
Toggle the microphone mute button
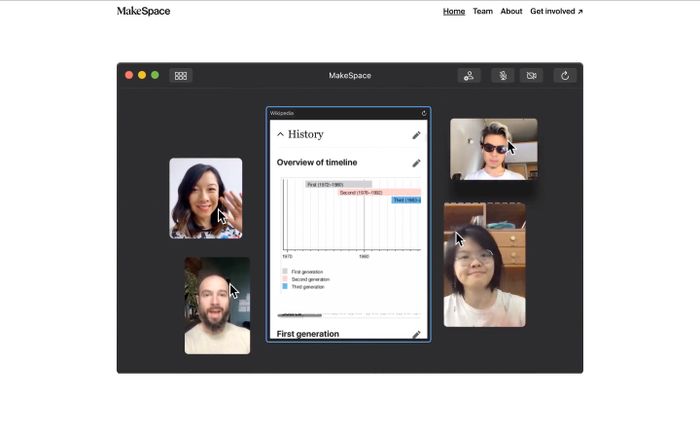pos(503,75)
